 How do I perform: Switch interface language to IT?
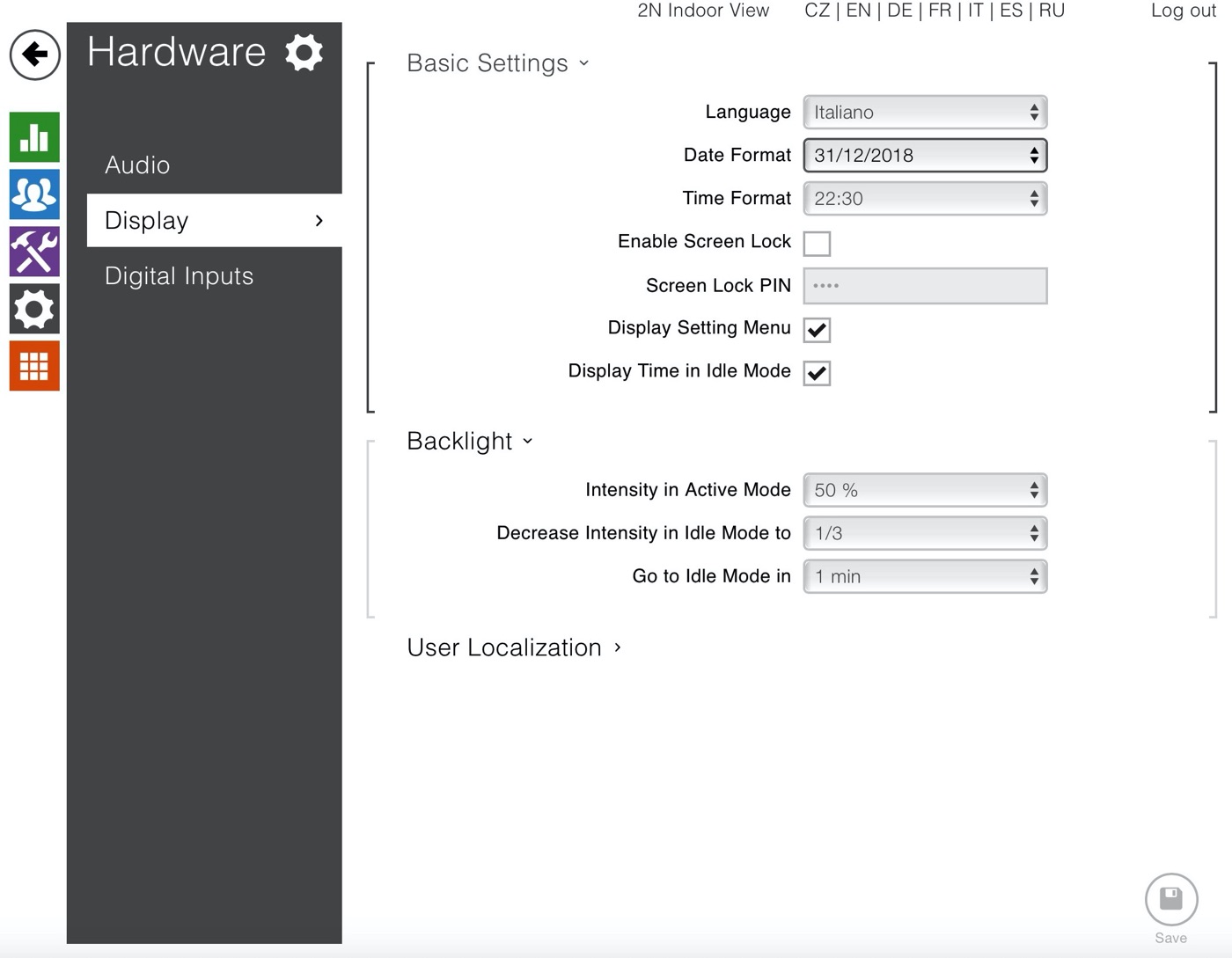pyautogui.click(x=976, y=11)
